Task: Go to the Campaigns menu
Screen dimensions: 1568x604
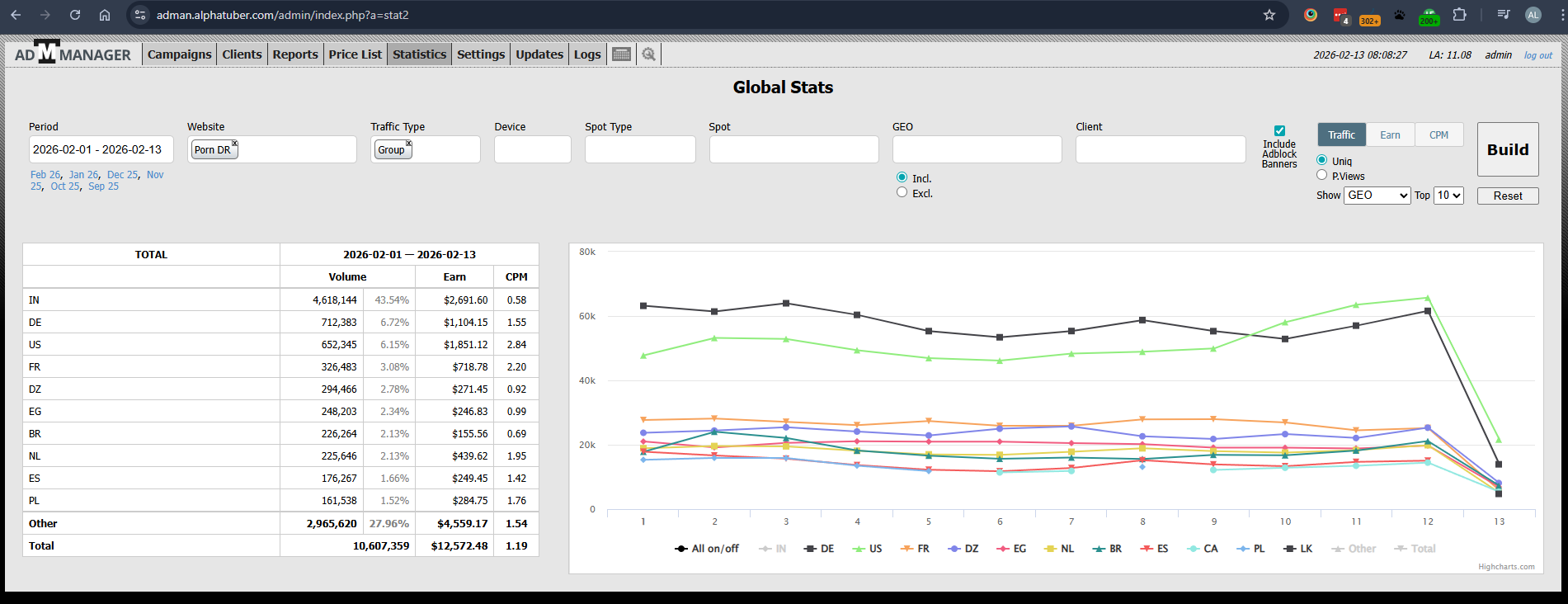Action: pos(179,54)
